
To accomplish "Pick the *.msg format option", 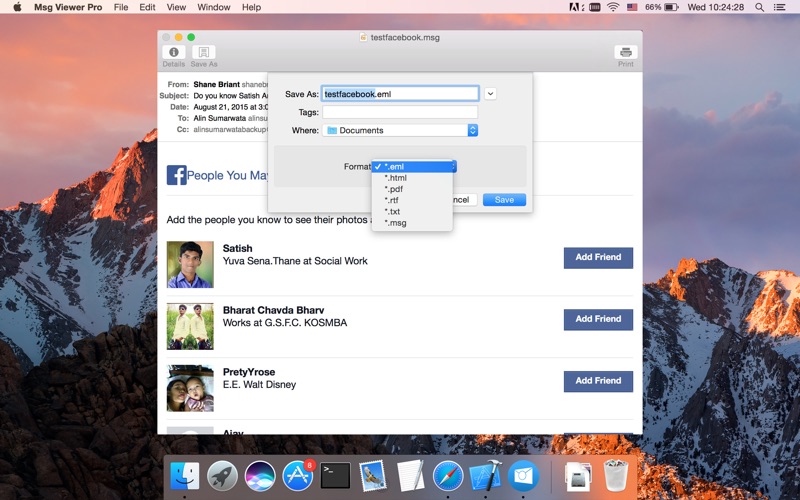I will (x=396, y=223).
